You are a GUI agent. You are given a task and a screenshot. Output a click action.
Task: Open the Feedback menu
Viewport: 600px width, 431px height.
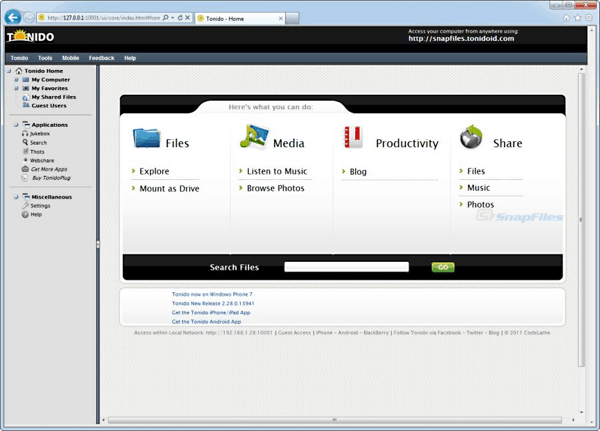[101, 58]
